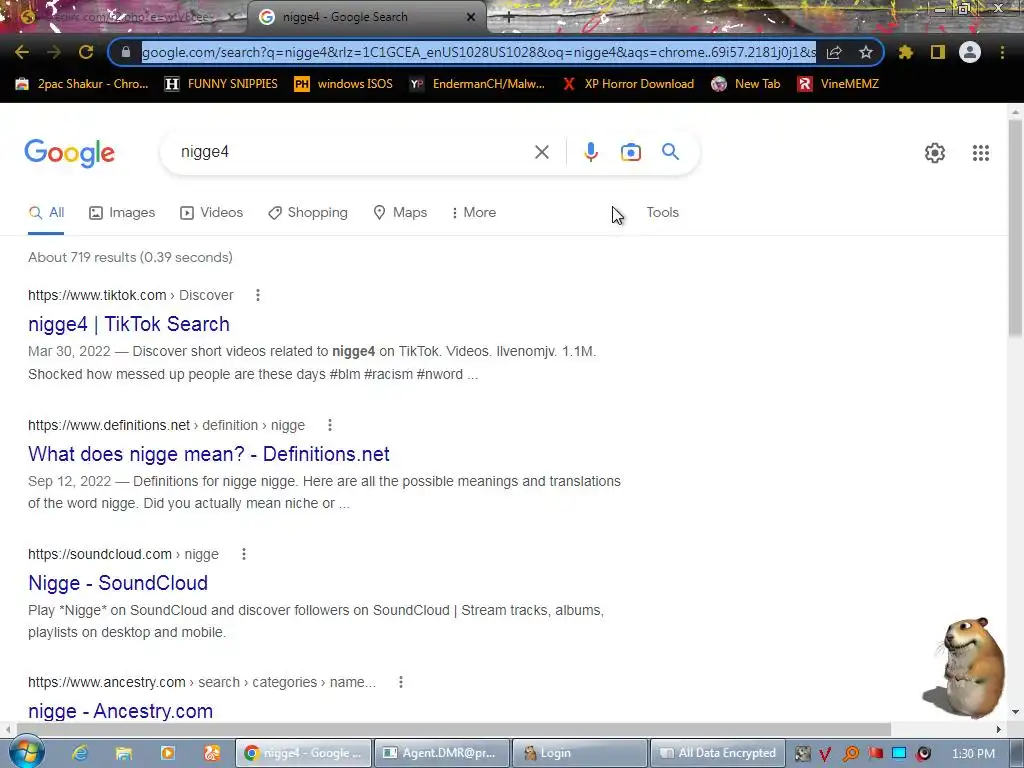Open the Windows Start button
1024x768 pixels.
pyautogui.click(x=27, y=752)
